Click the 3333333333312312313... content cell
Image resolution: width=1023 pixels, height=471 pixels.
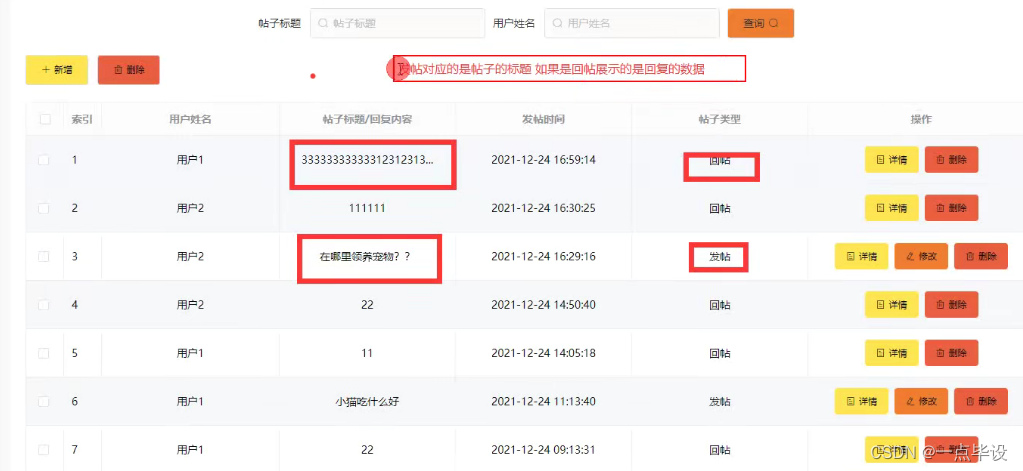pyautogui.click(x=367, y=160)
